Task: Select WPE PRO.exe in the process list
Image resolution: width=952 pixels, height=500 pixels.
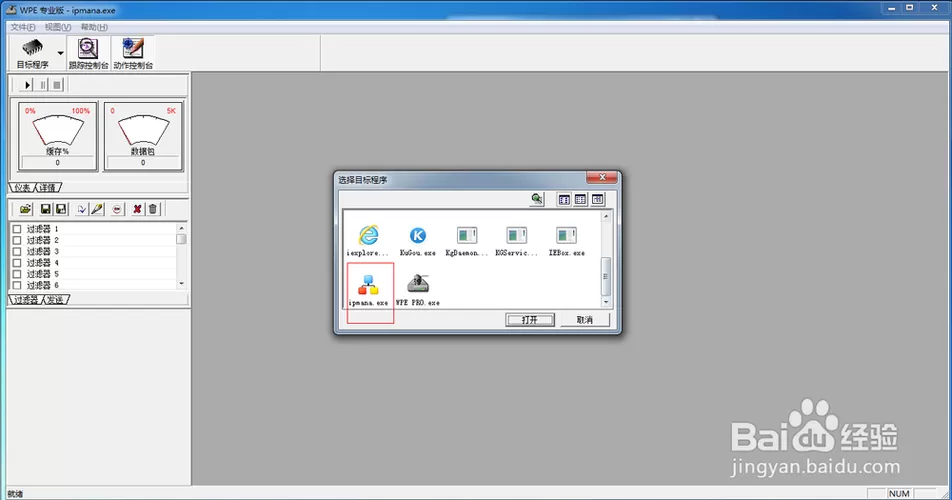Action: coord(418,290)
